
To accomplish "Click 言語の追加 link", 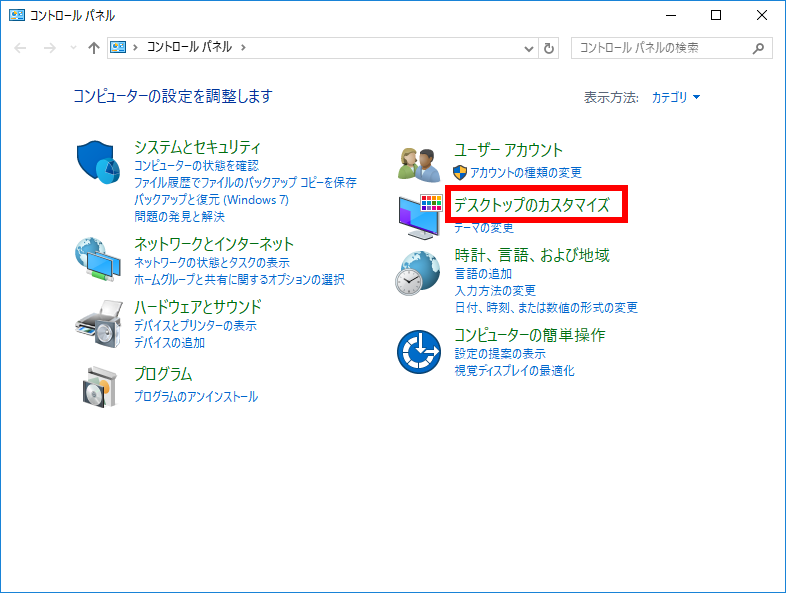I will click(483, 274).
